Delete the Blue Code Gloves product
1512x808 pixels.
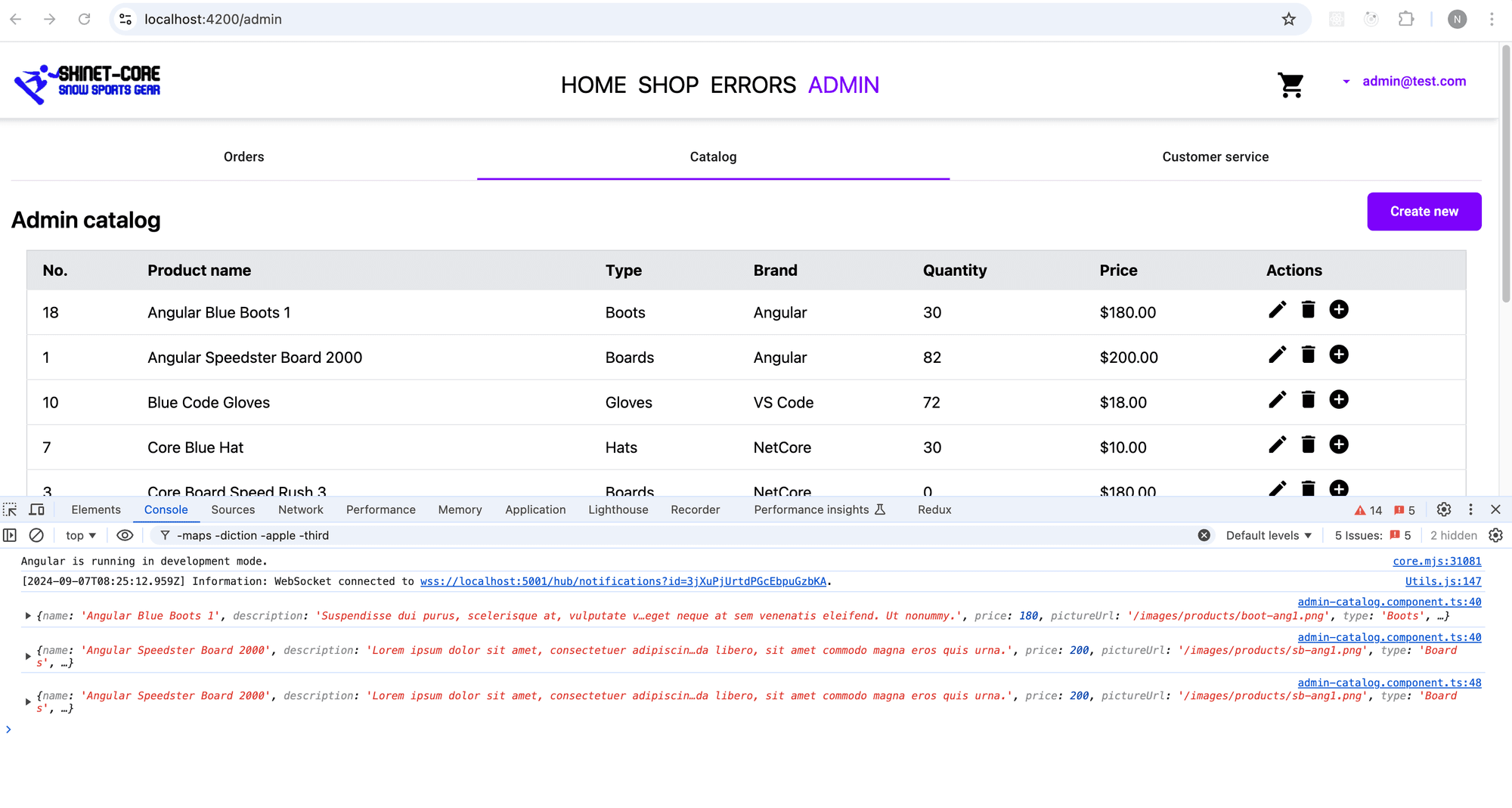pyautogui.click(x=1308, y=400)
